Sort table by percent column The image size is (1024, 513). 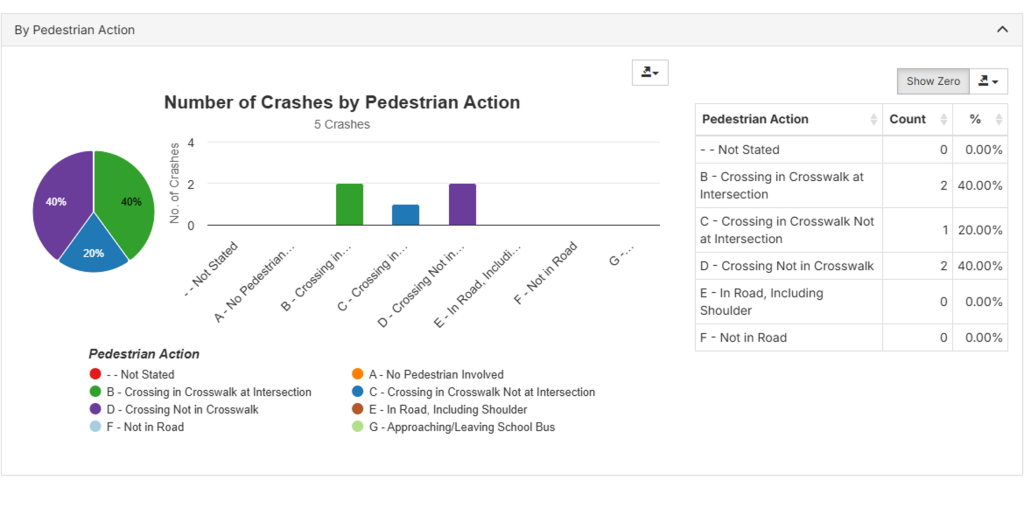(980, 119)
